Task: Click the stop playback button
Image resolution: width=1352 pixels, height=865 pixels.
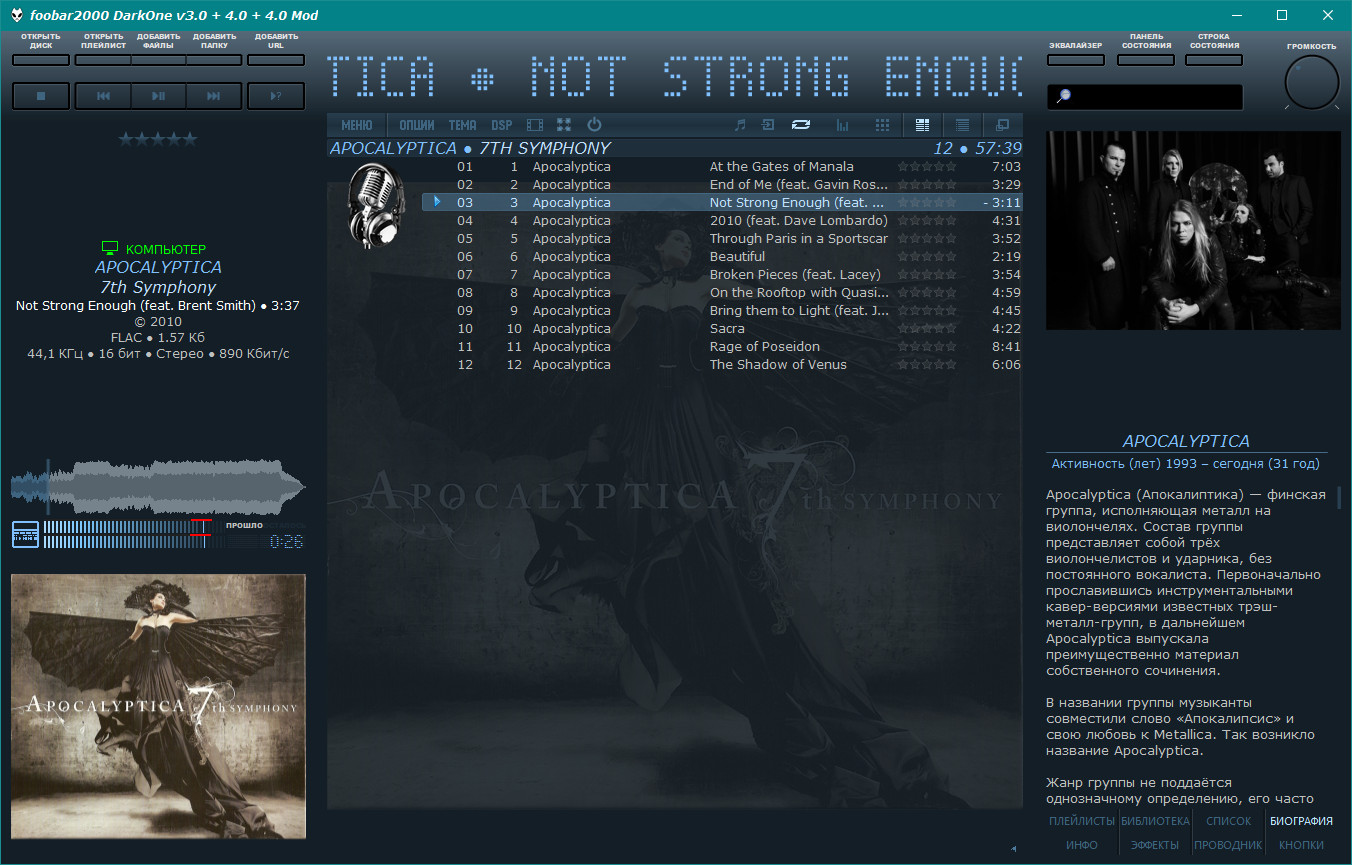Action: [x=41, y=96]
